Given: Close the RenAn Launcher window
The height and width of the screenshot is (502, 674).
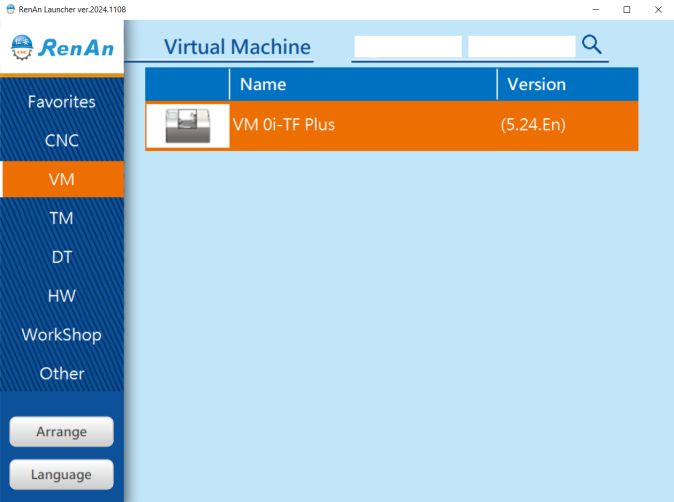Looking at the screenshot, I should (658, 9).
